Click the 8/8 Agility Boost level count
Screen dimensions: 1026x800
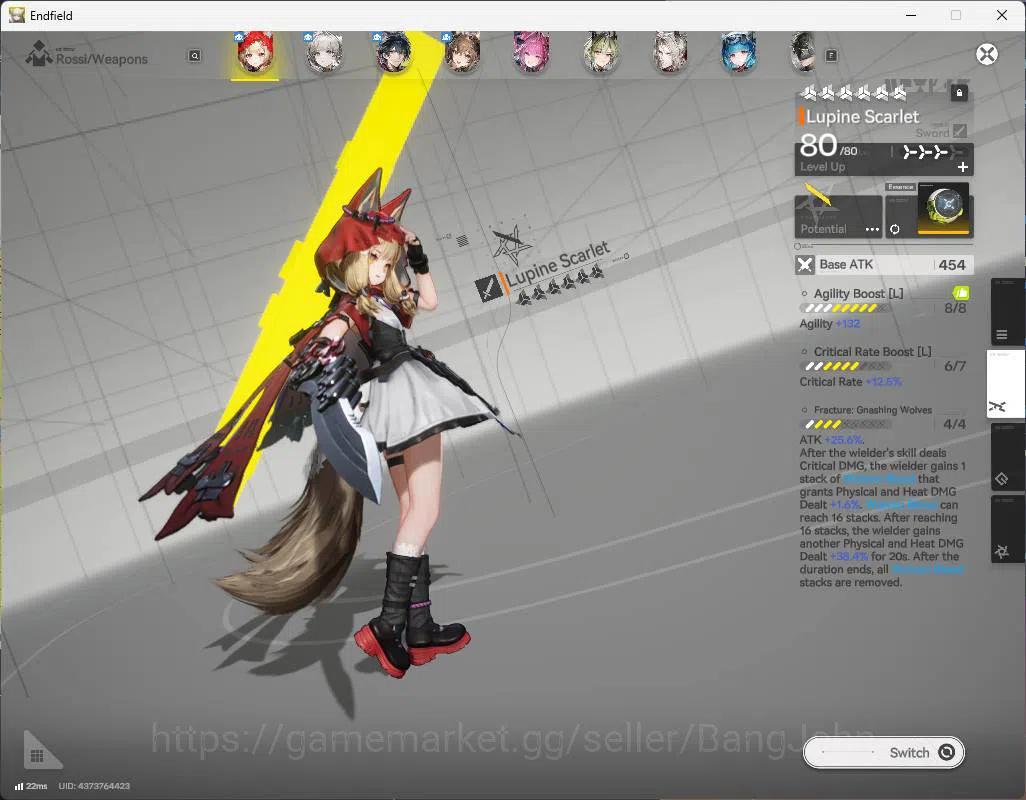(x=955, y=308)
